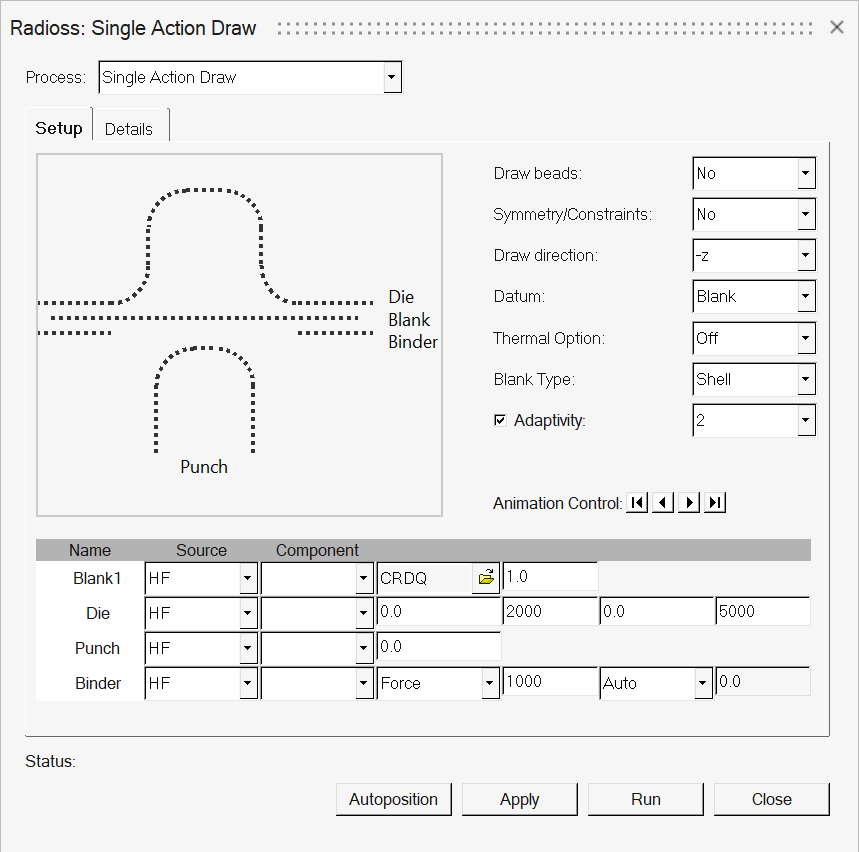Open the Punch Source dropdown
This screenshot has height=852, width=859.
[x=248, y=648]
